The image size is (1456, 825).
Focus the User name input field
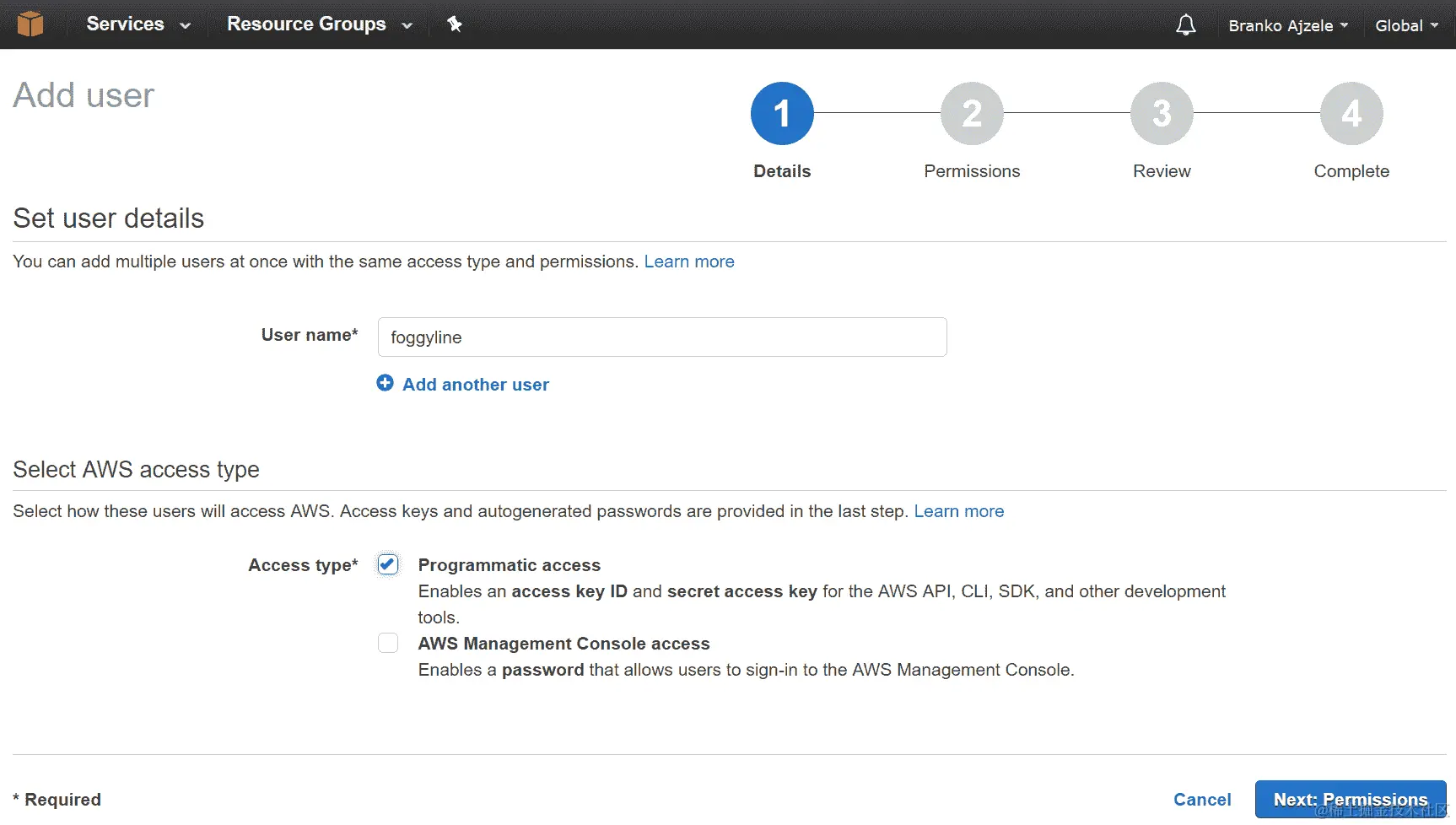click(x=662, y=337)
